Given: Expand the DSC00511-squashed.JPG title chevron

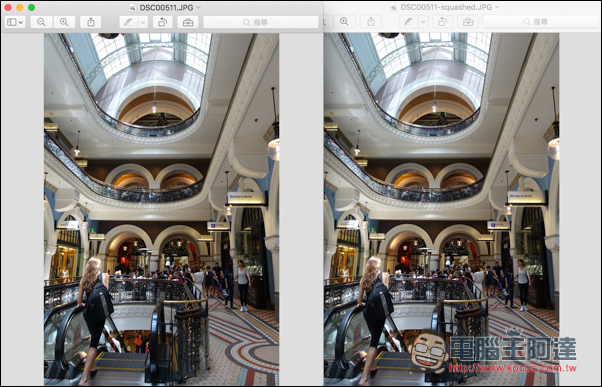Looking at the screenshot, I should (x=497, y=7).
